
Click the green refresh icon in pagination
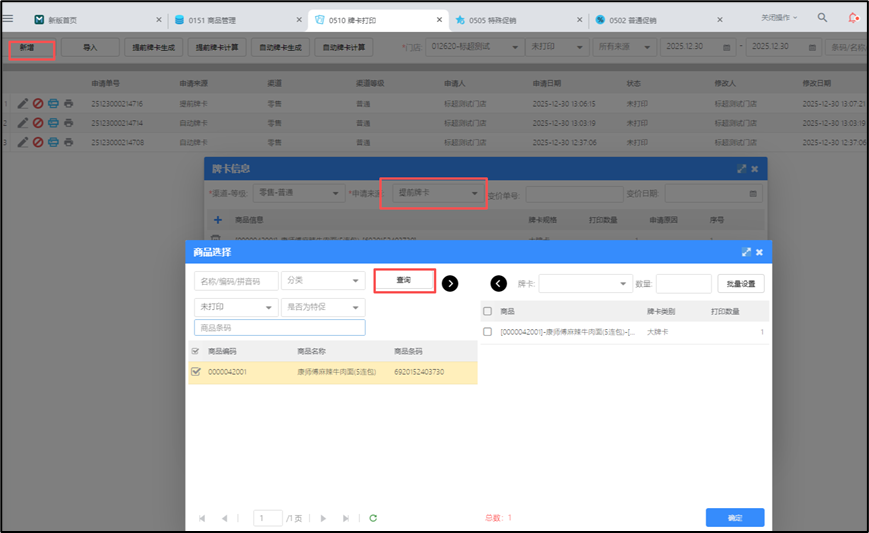coord(373,518)
